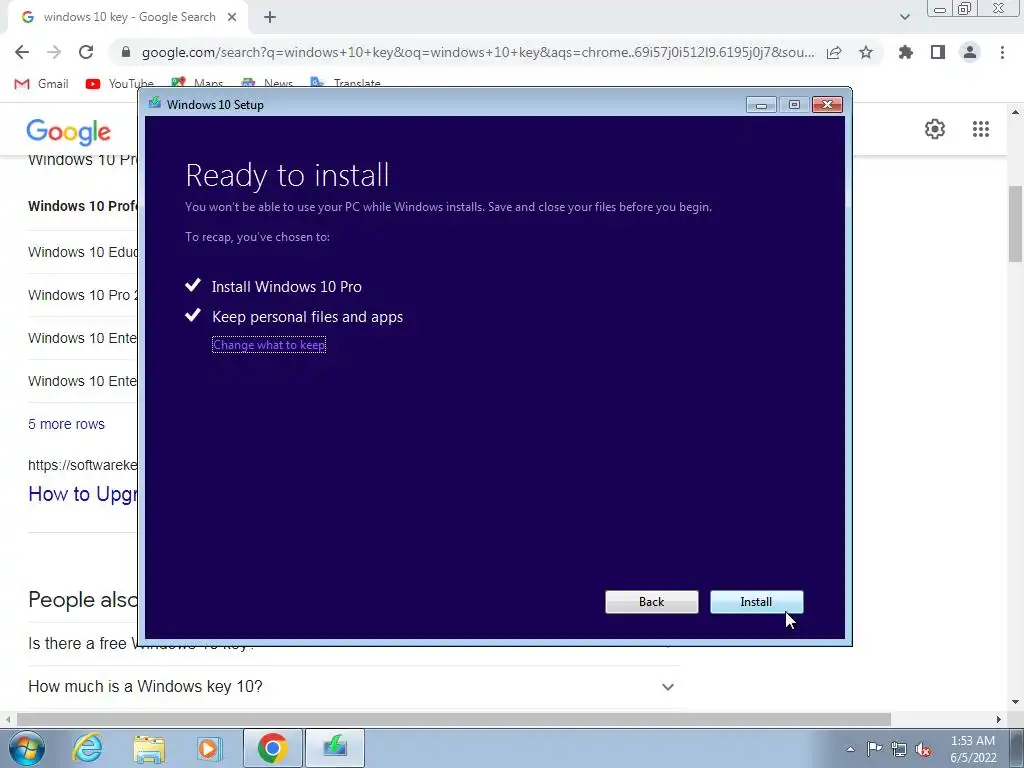Switch to Windows 10 Setup taskbar icon

[x=334, y=748]
